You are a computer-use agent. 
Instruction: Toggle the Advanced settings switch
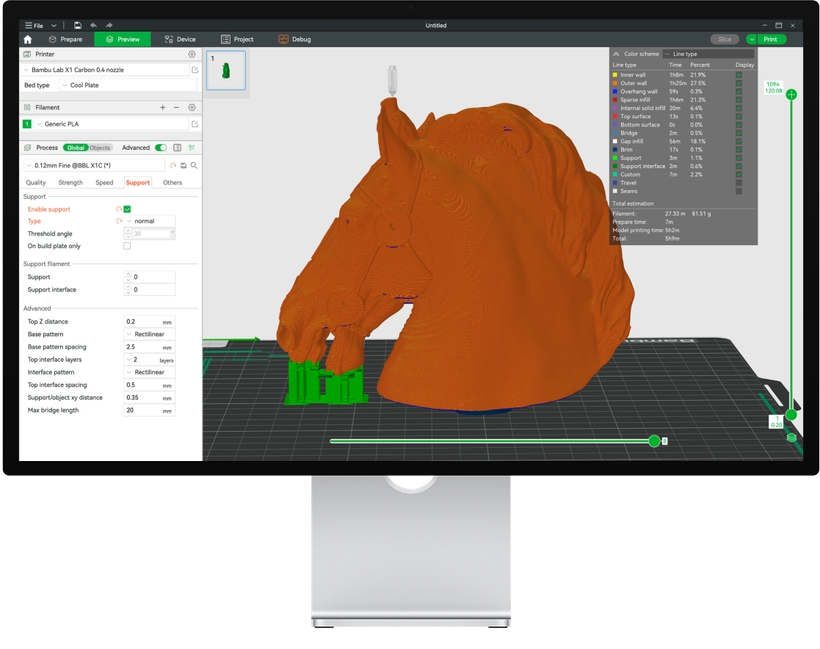(x=161, y=147)
